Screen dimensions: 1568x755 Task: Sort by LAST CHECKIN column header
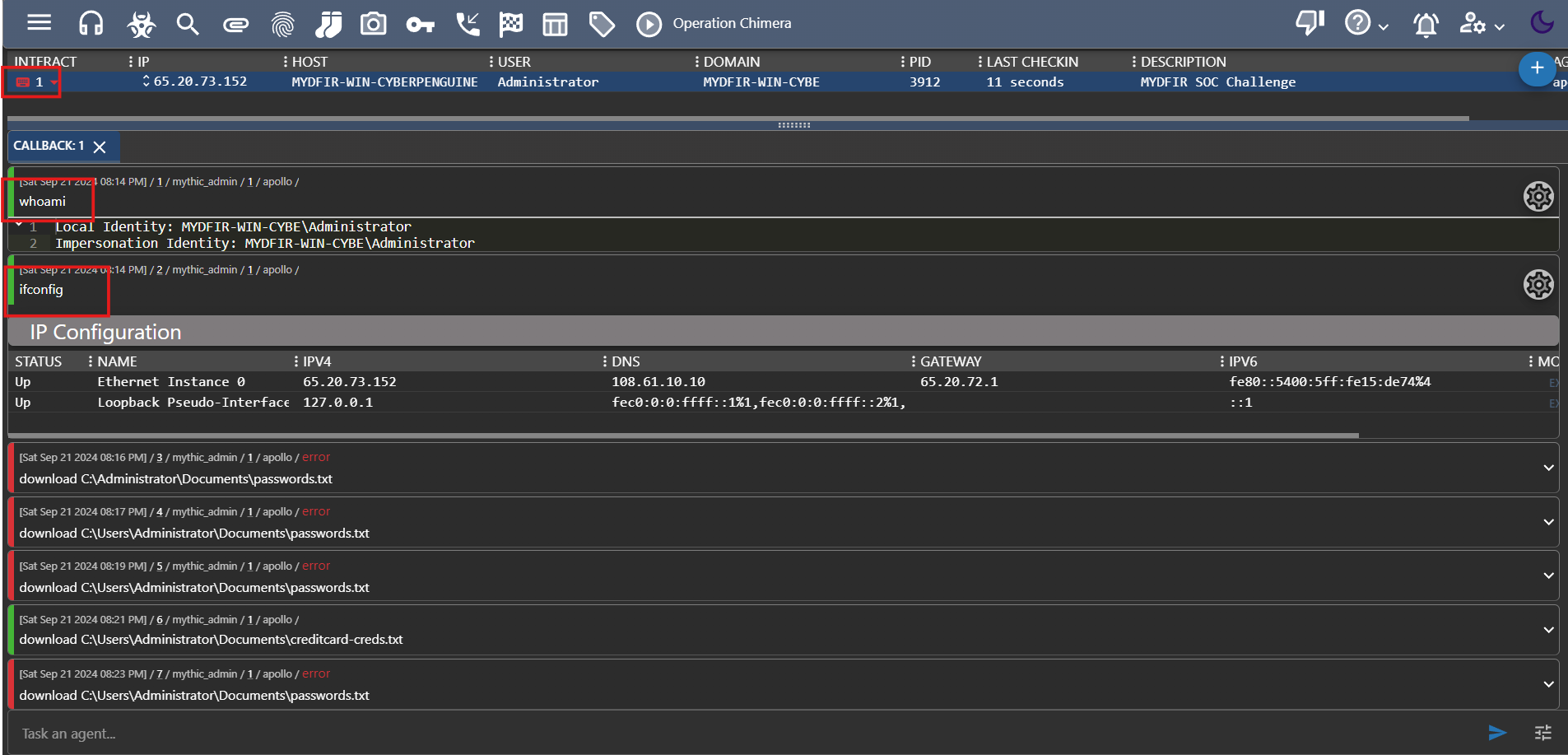1032,62
